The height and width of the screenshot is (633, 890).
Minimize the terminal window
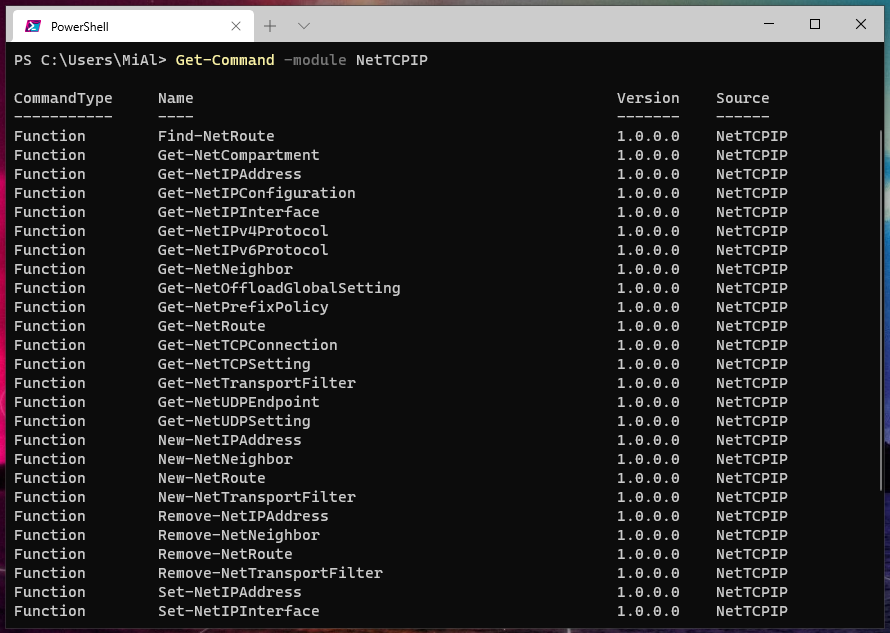coord(768,24)
